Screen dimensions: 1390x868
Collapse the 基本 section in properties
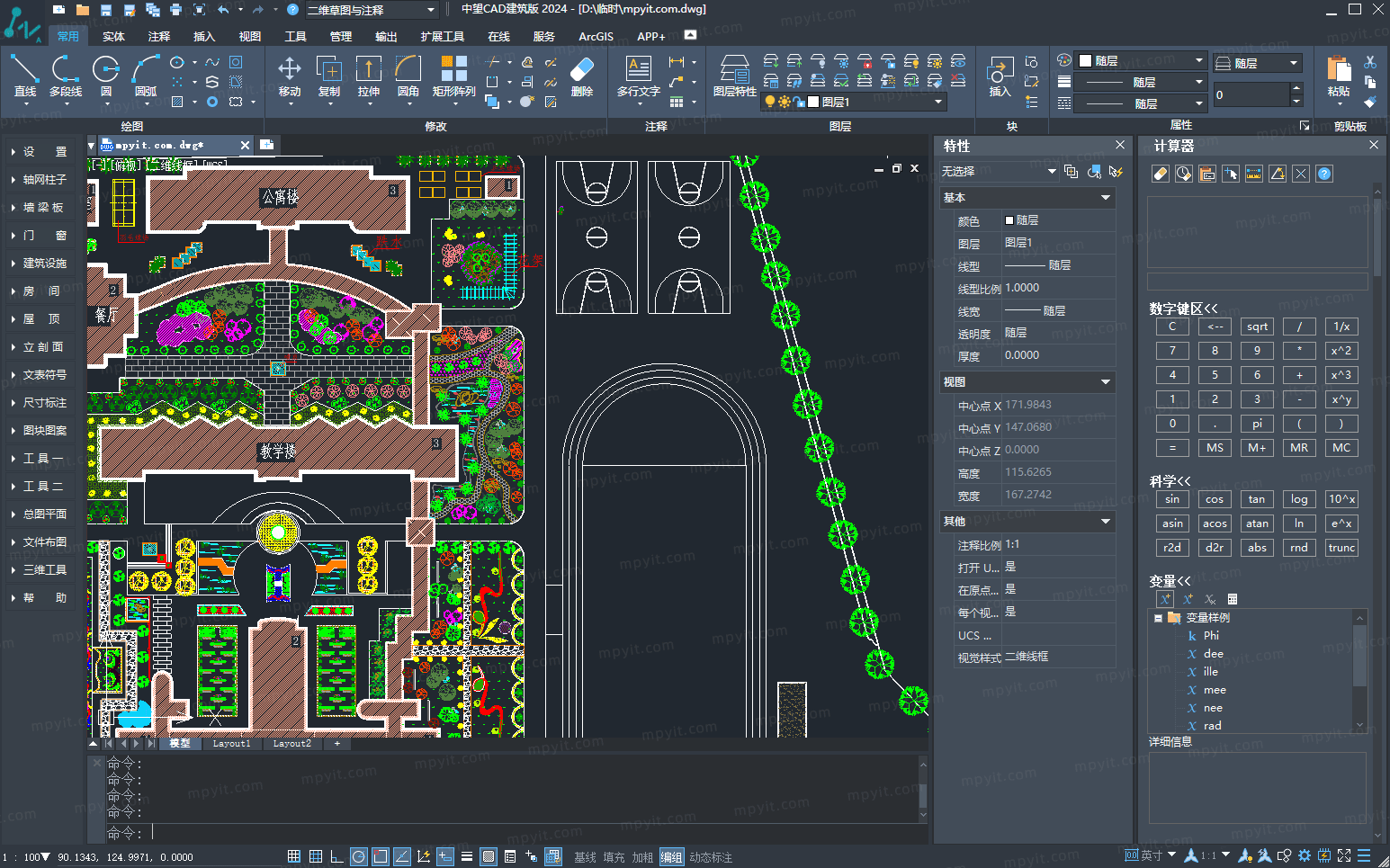(1106, 198)
